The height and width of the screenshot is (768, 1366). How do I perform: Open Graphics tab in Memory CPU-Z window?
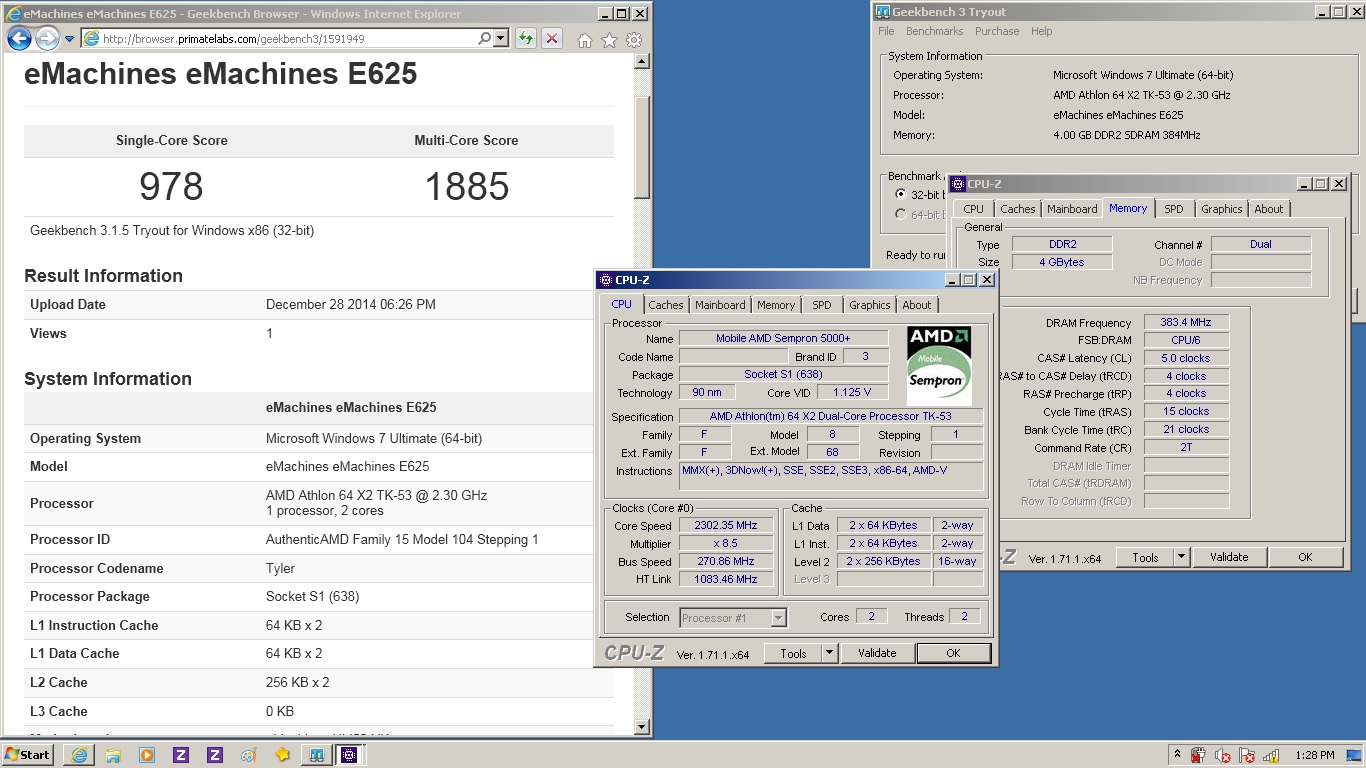(1222, 209)
